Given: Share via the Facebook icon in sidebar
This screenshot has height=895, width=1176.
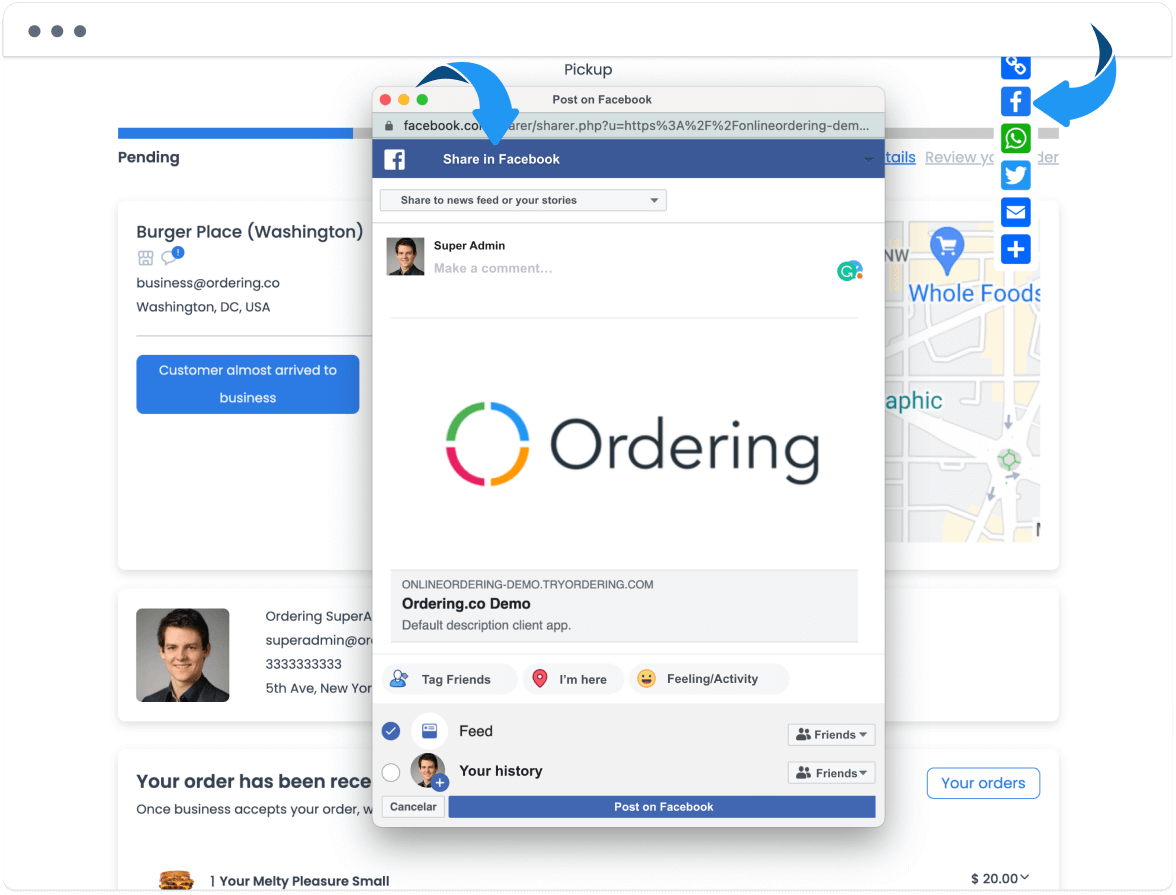Looking at the screenshot, I should point(1016,101).
